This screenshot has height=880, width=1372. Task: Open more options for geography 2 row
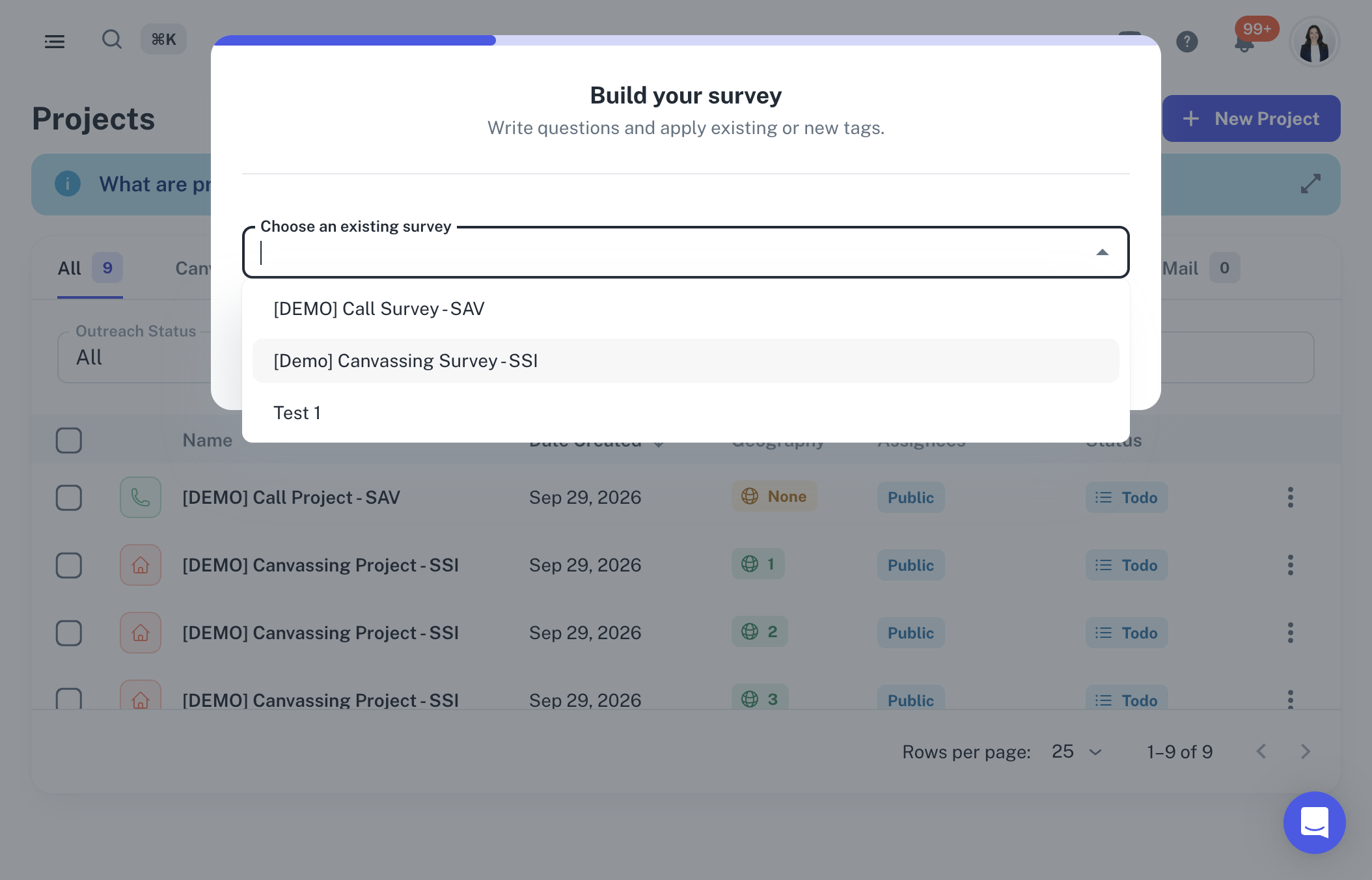click(x=1290, y=633)
